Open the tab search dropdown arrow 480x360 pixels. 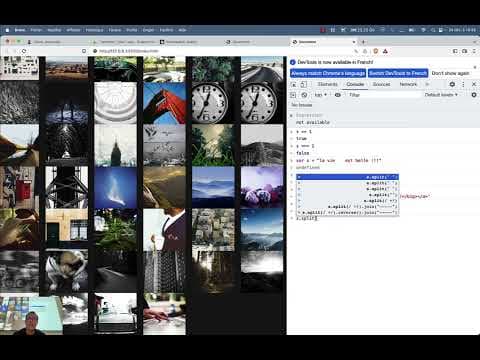pyautogui.click(x=475, y=42)
